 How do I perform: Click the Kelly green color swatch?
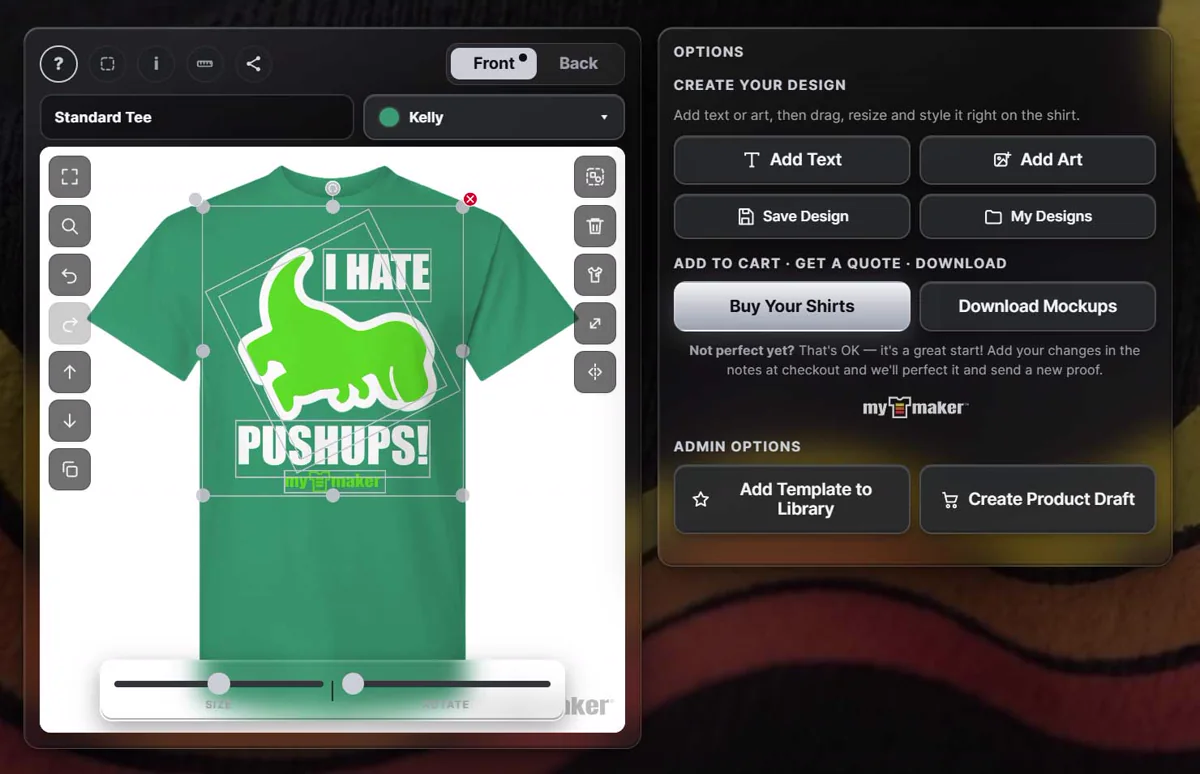point(390,117)
